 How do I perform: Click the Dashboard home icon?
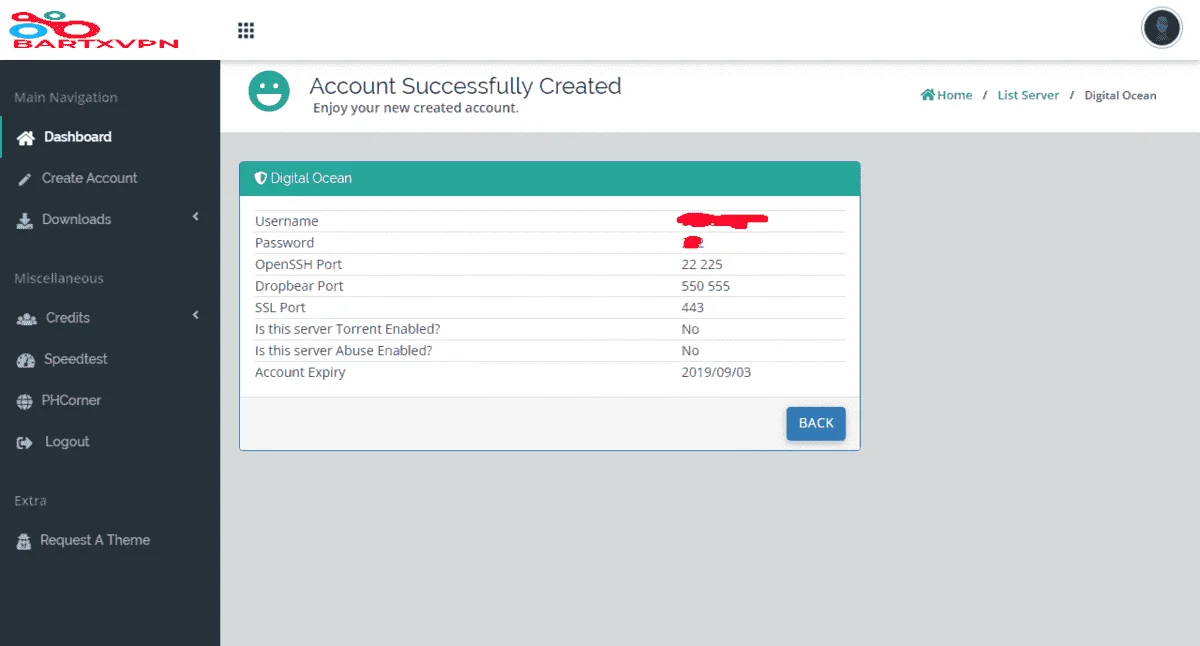pyautogui.click(x=26, y=137)
